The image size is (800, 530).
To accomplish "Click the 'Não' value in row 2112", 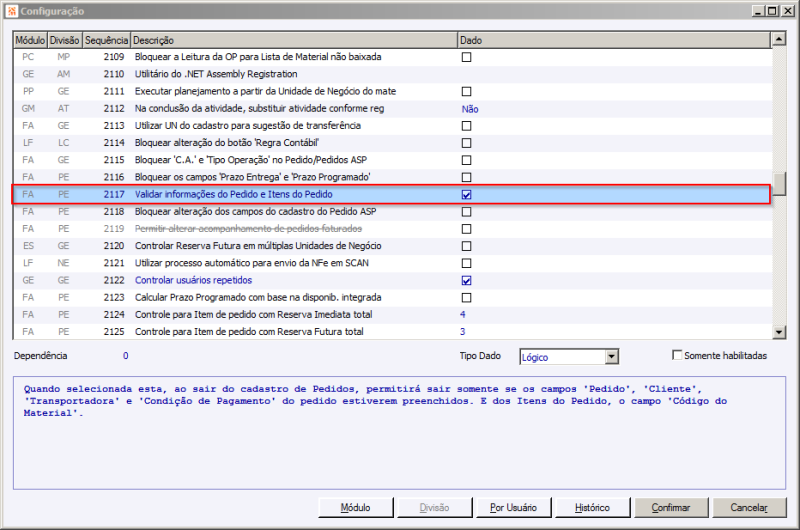I will tap(470, 109).
